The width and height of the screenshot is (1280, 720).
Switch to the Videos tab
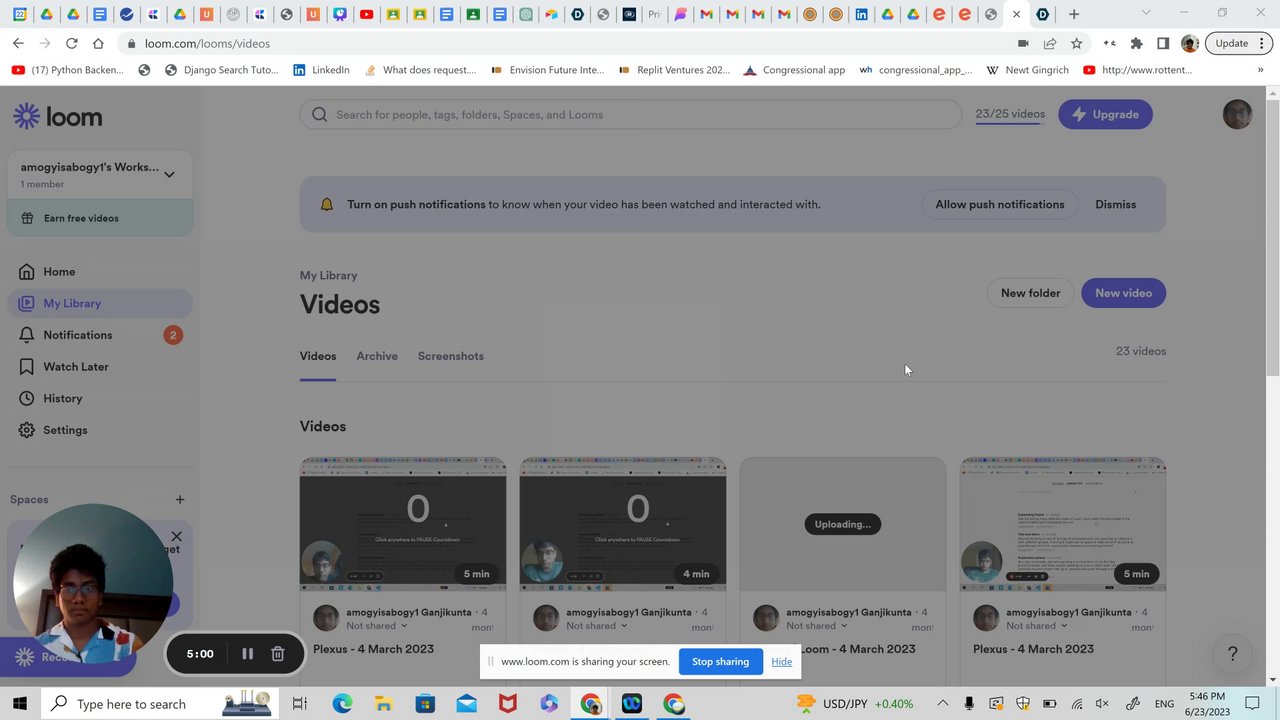(x=318, y=356)
